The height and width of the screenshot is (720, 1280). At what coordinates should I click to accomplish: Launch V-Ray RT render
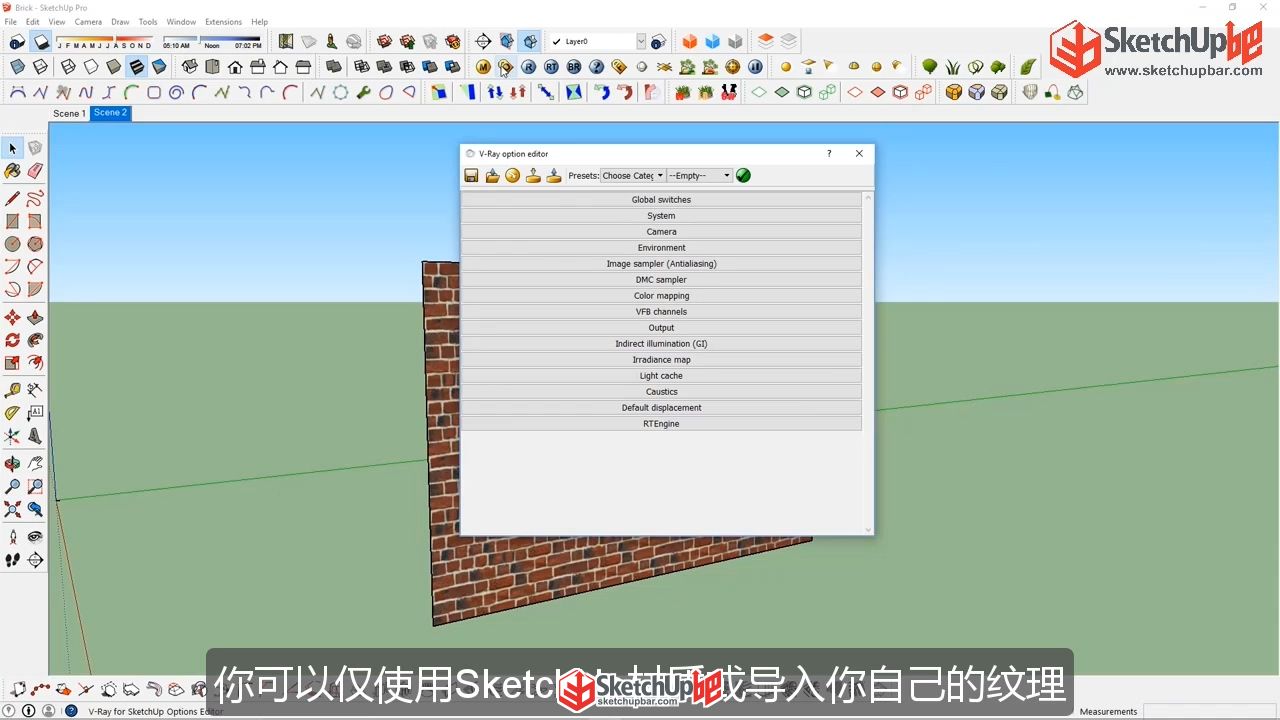tap(551, 67)
